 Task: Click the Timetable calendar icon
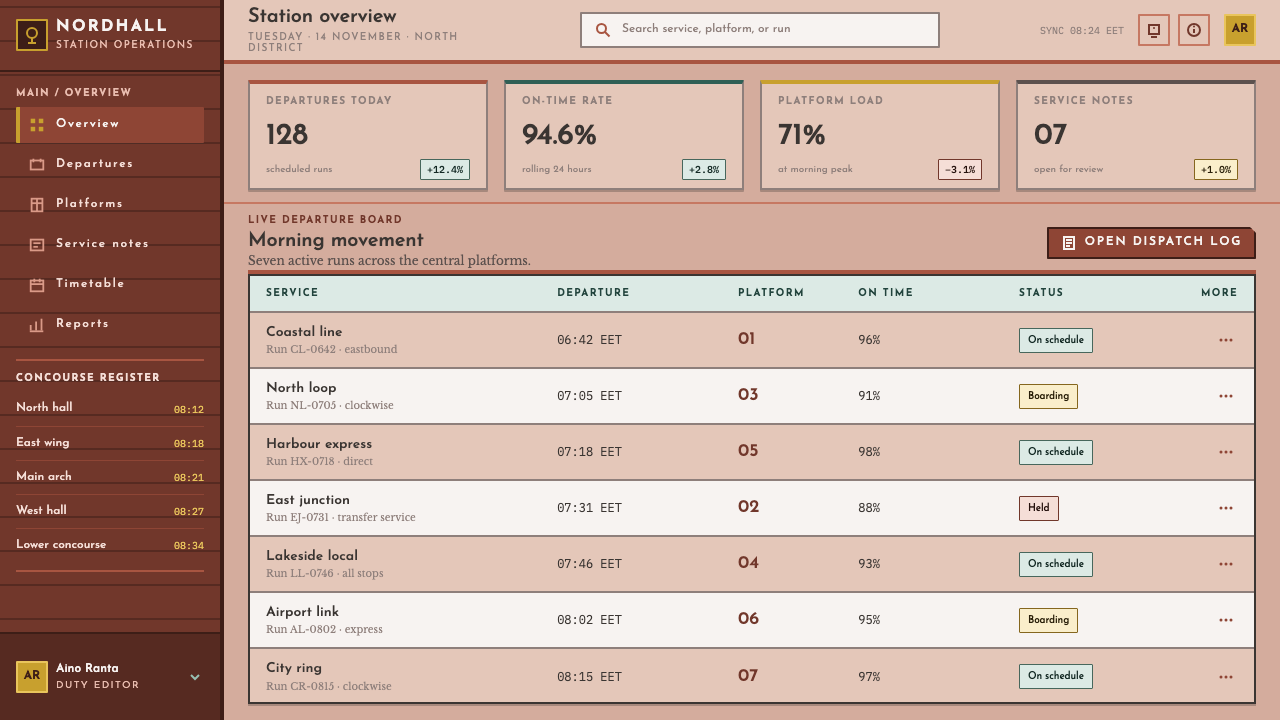click(x=37, y=284)
